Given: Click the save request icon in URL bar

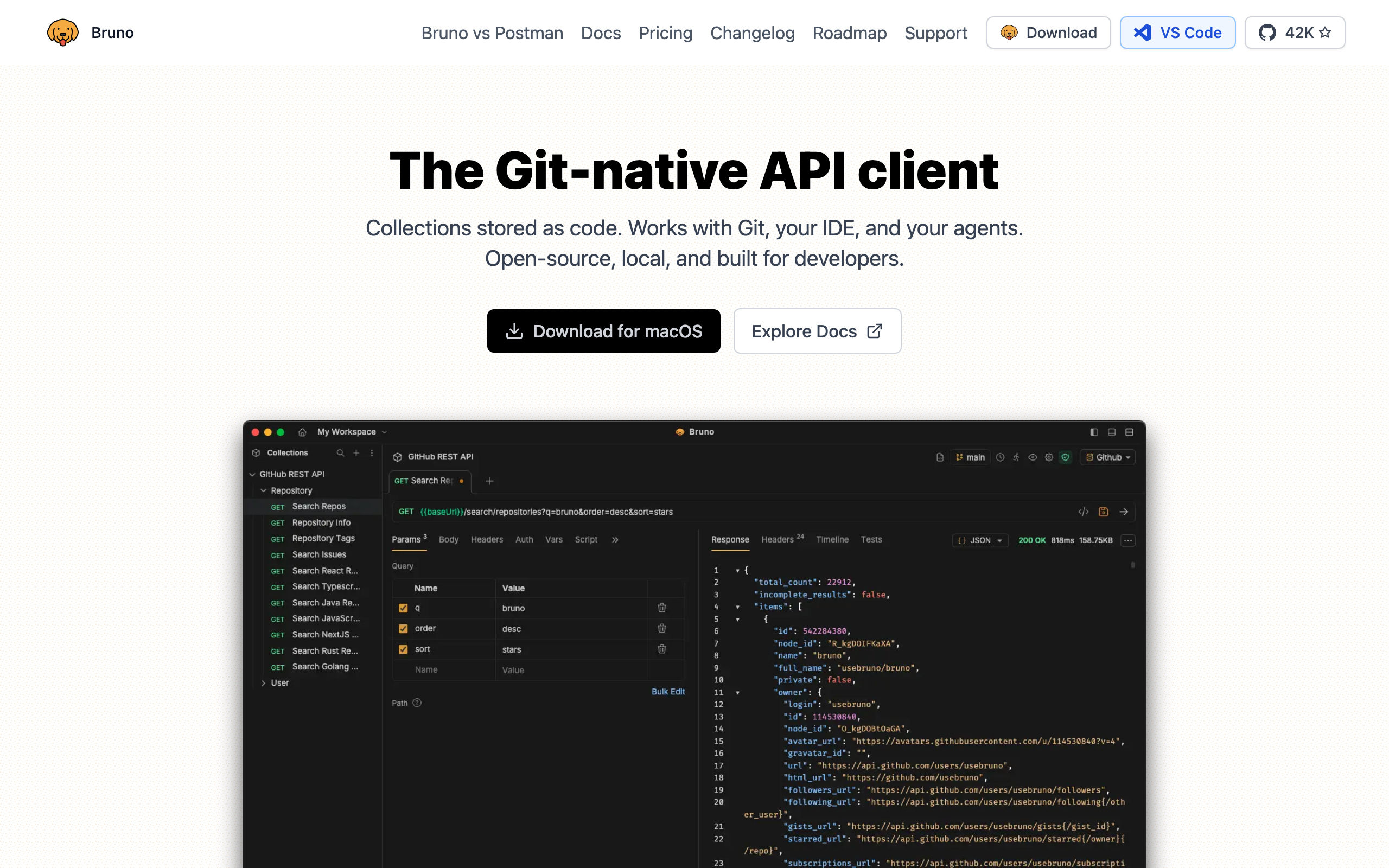Looking at the screenshot, I should 1103,512.
